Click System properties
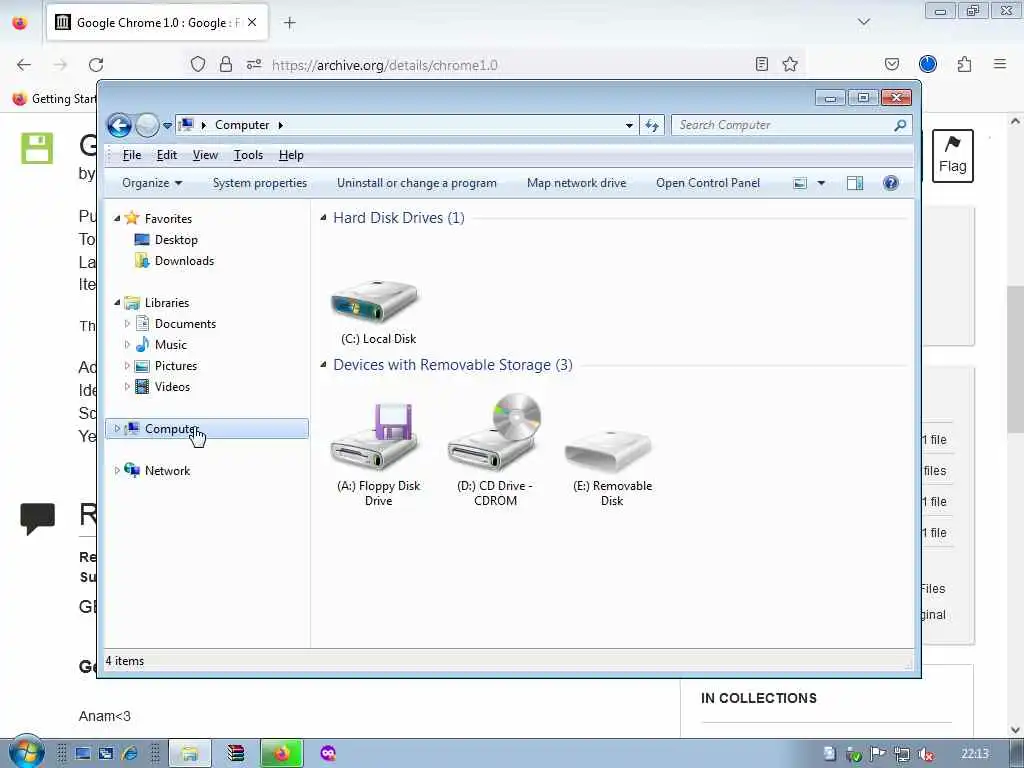The image size is (1024, 768). [259, 183]
